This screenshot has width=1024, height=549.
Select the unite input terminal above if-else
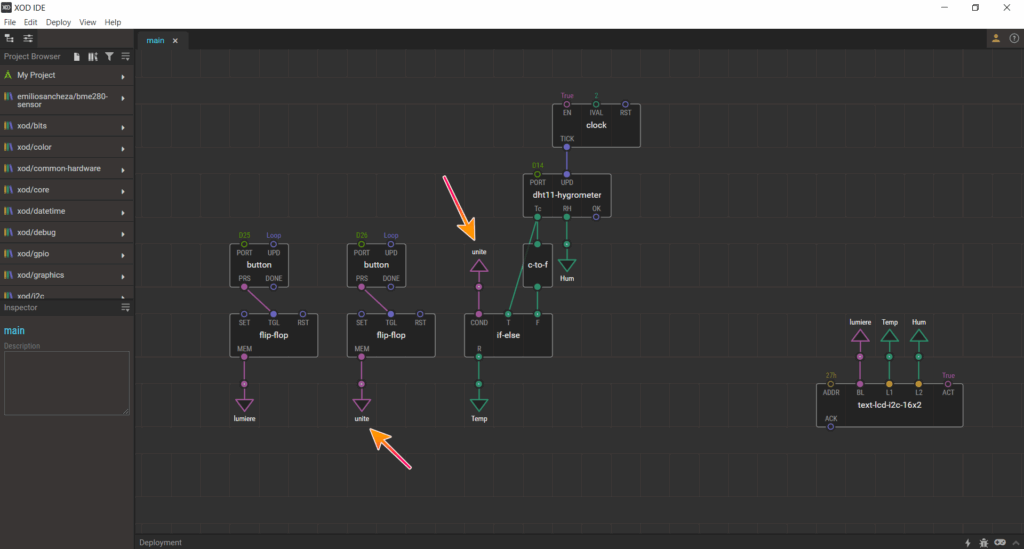pyautogui.click(x=479, y=265)
